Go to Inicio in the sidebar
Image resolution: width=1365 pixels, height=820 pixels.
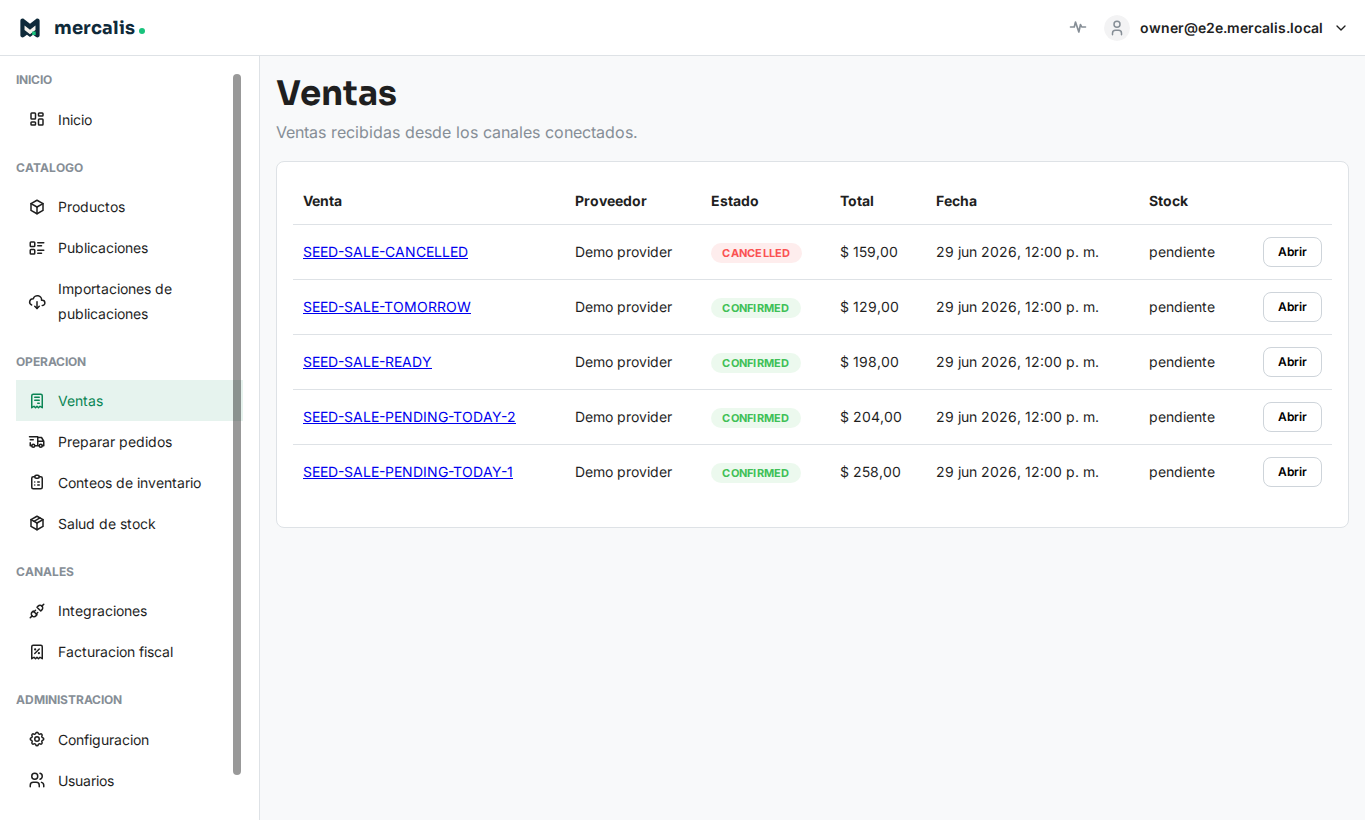[x=129, y=120]
